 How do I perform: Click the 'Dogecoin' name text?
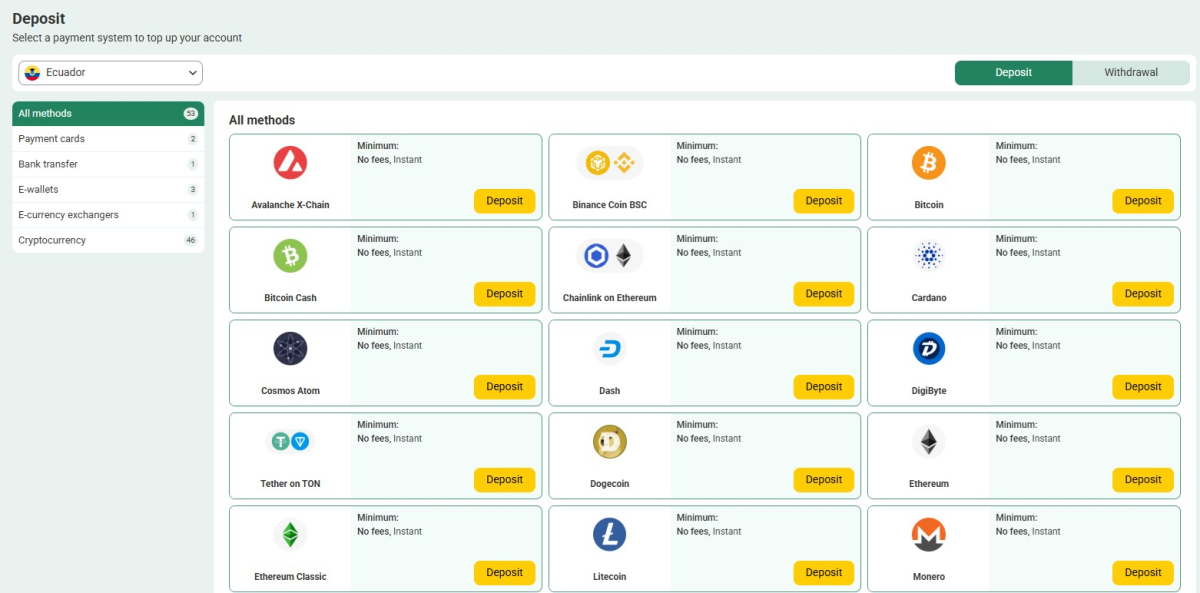610,484
